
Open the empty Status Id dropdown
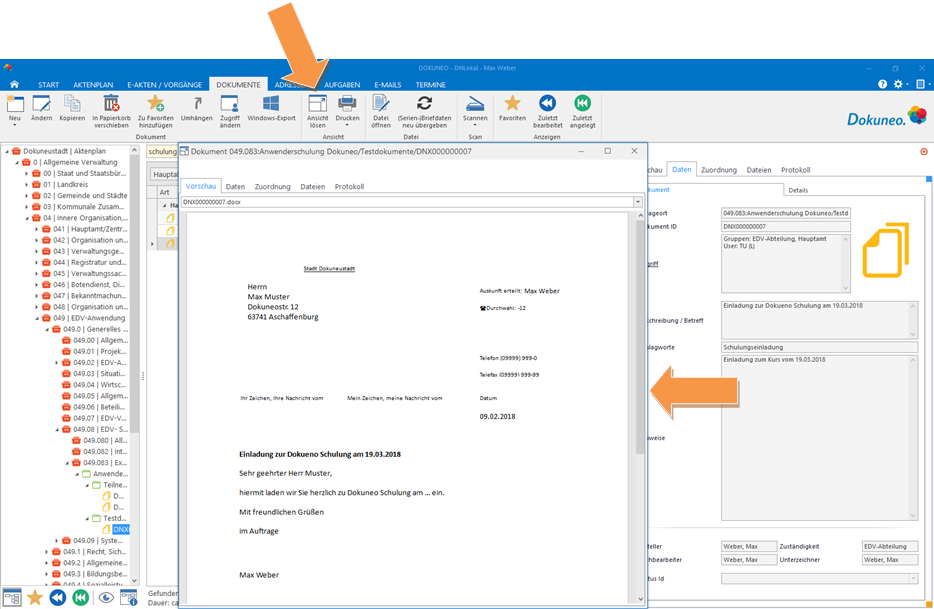(913, 579)
